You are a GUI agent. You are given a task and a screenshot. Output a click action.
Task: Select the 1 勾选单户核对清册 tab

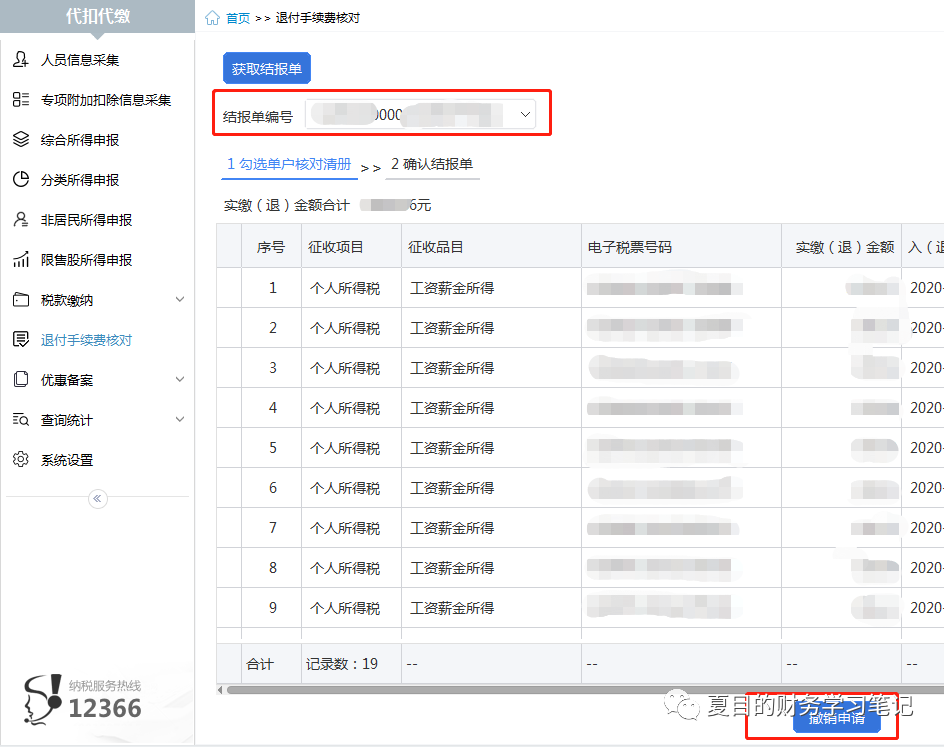click(288, 163)
